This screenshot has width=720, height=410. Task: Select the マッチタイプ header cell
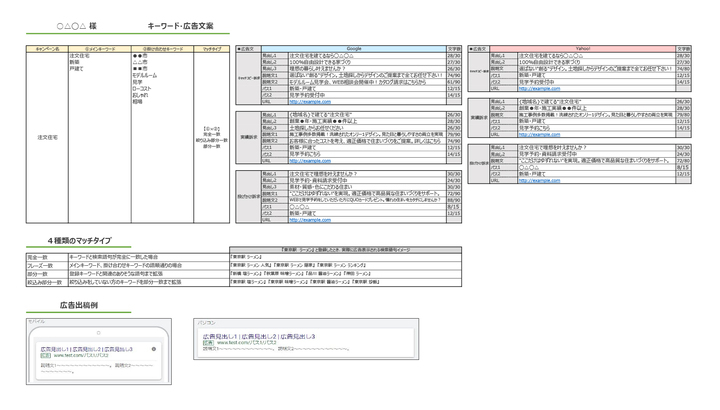click(x=211, y=48)
